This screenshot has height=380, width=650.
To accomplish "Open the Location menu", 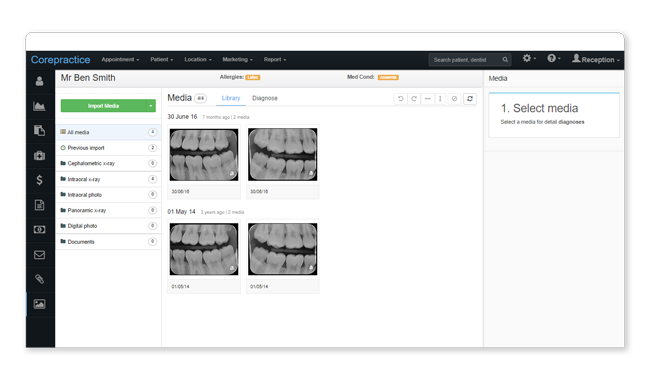I will click(x=198, y=60).
